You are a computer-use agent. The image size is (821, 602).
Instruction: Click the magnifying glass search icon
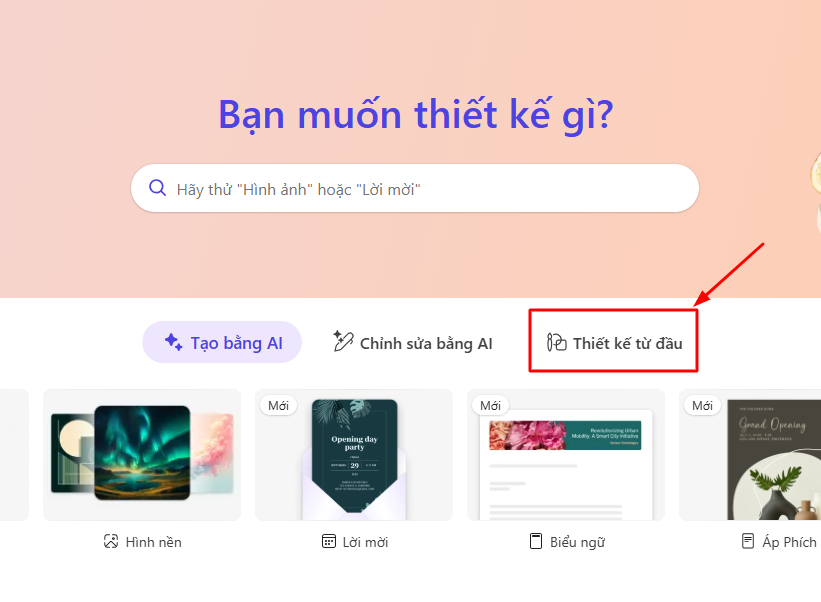point(158,187)
